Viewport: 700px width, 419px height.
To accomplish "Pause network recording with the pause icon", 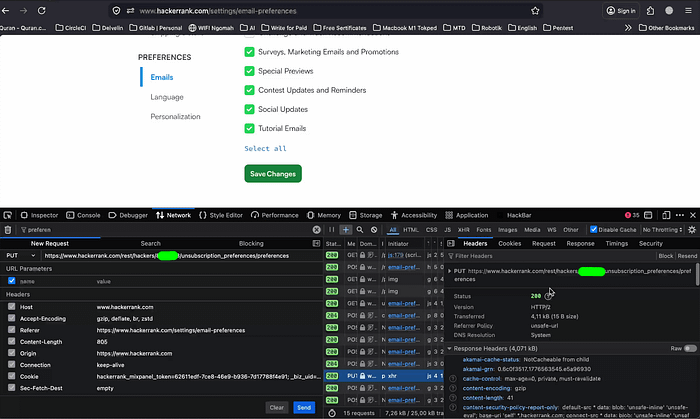I will [x=331, y=230].
